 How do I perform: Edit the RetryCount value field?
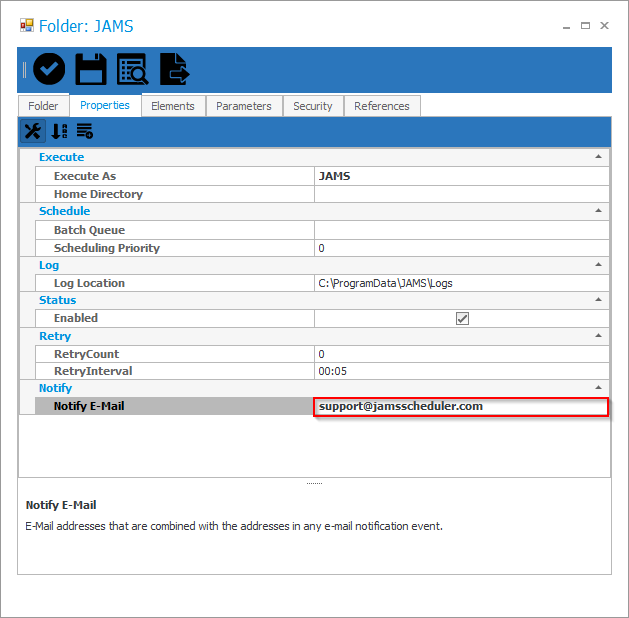pyautogui.click(x=461, y=354)
